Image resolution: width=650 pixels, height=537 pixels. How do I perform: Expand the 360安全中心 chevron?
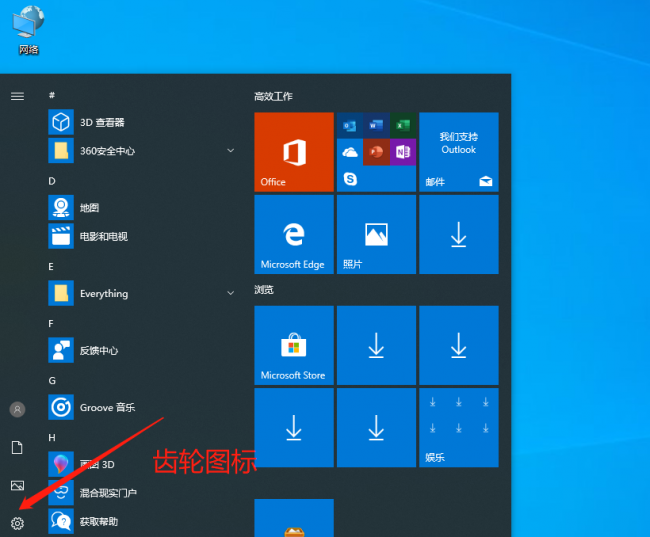coord(230,151)
